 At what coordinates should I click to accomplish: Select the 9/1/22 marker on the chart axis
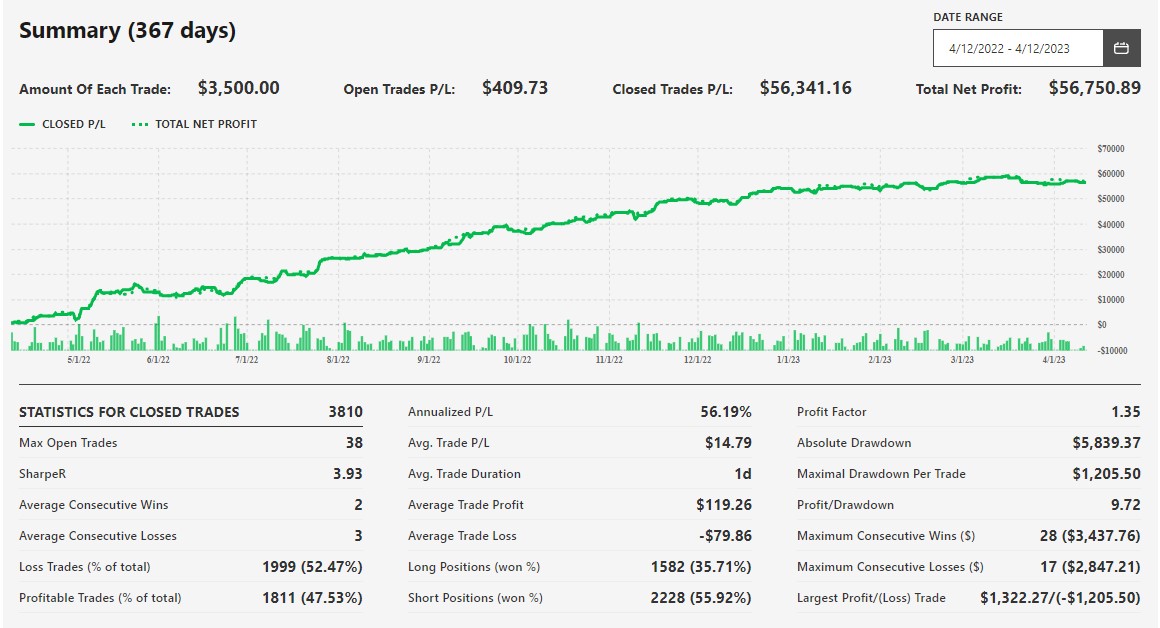click(428, 359)
